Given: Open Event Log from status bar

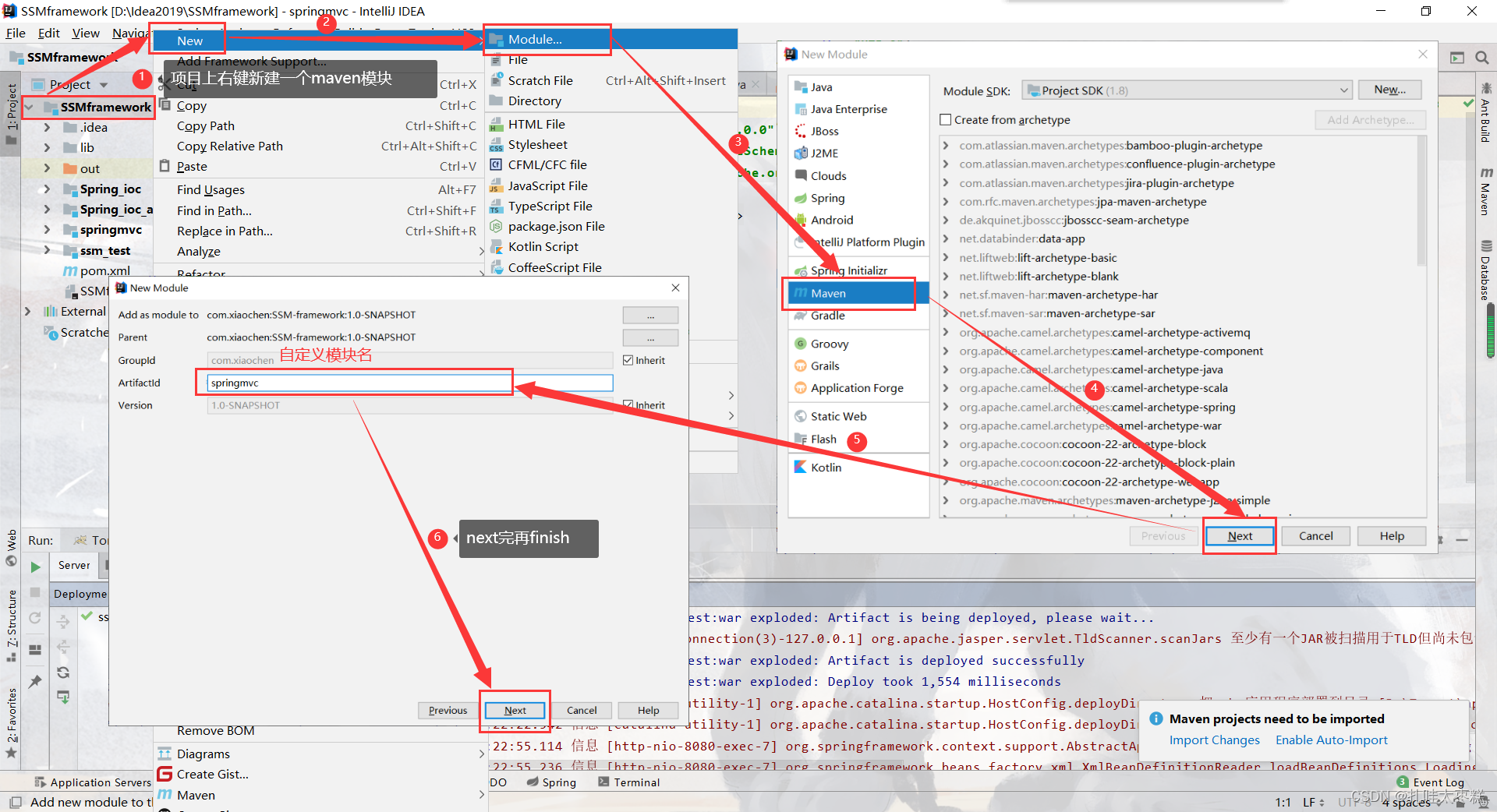Looking at the screenshot, I should coord(1430,782).
